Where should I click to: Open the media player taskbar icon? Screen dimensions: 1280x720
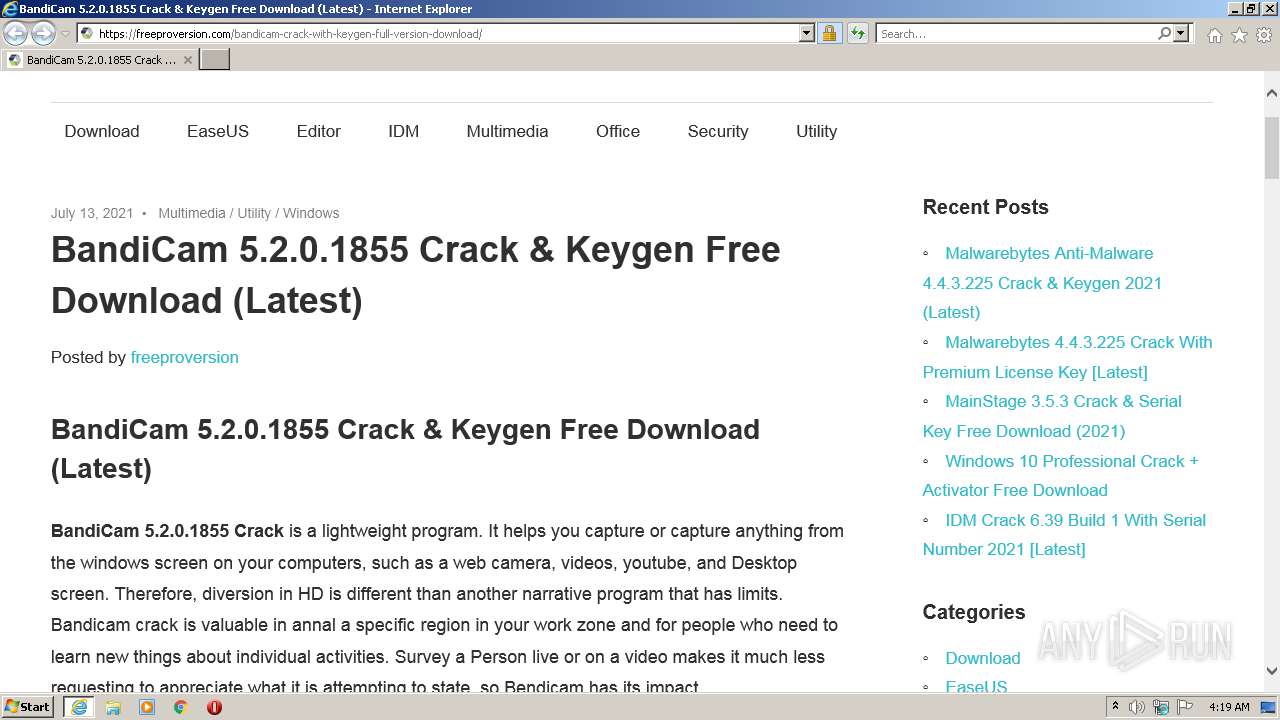click(x=147, y=707)
